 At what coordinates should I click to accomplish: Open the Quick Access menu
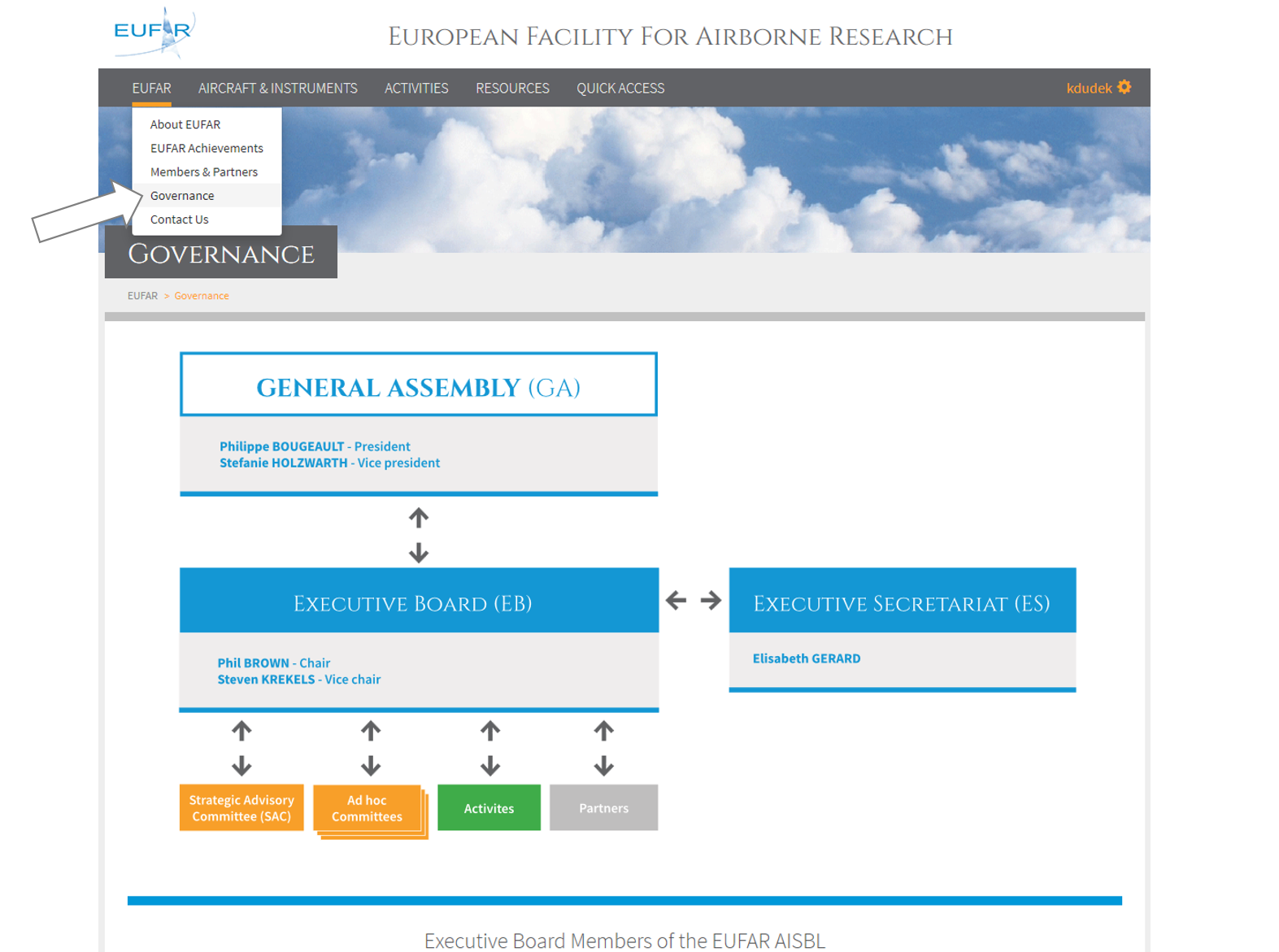[620, 88]
